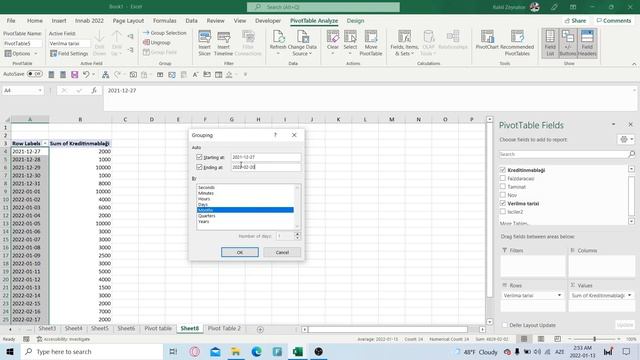Toggle the +/- Buttons option
The image size is (640, 360).
pyautogui.click(x=568, y=43)
